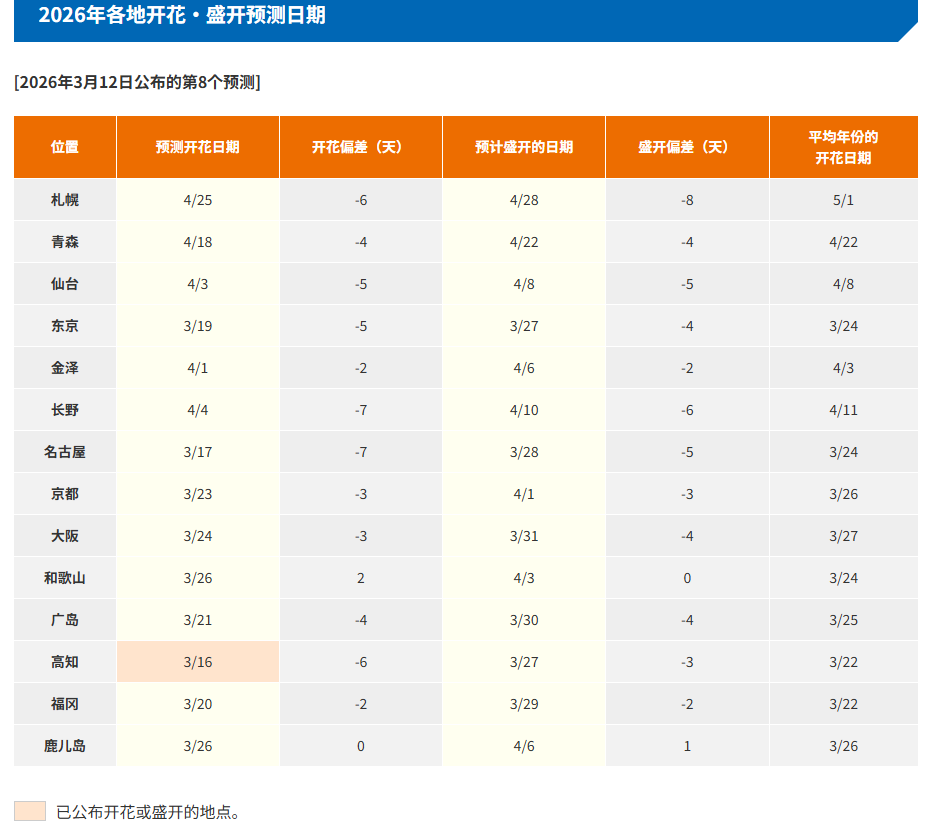Viewport: 949px width, 823px height.
Task: Click the 鹿儿岛 row label
Action: (x=65, y=746)
